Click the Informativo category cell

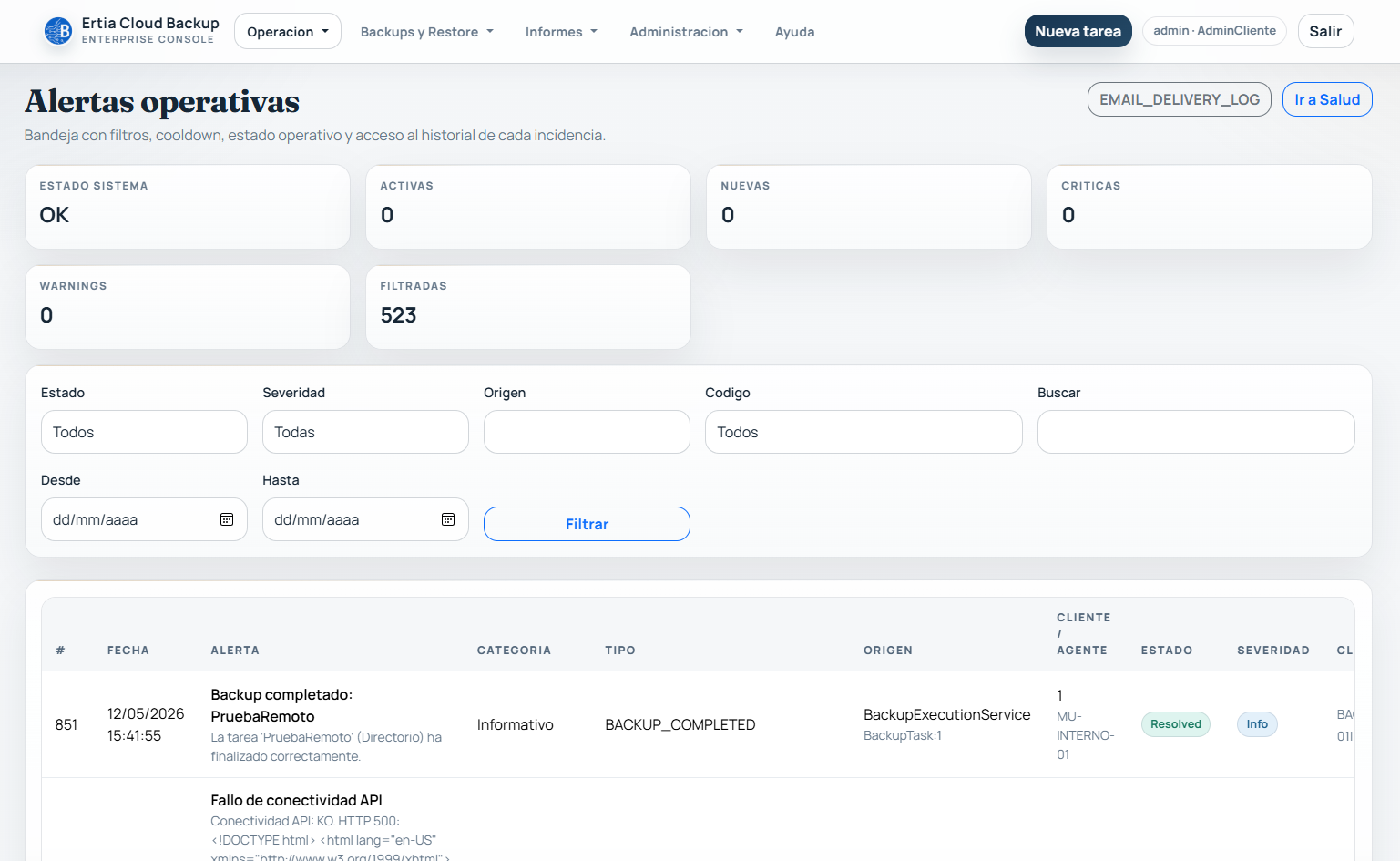pyautogui.click(x=516, y=724)
